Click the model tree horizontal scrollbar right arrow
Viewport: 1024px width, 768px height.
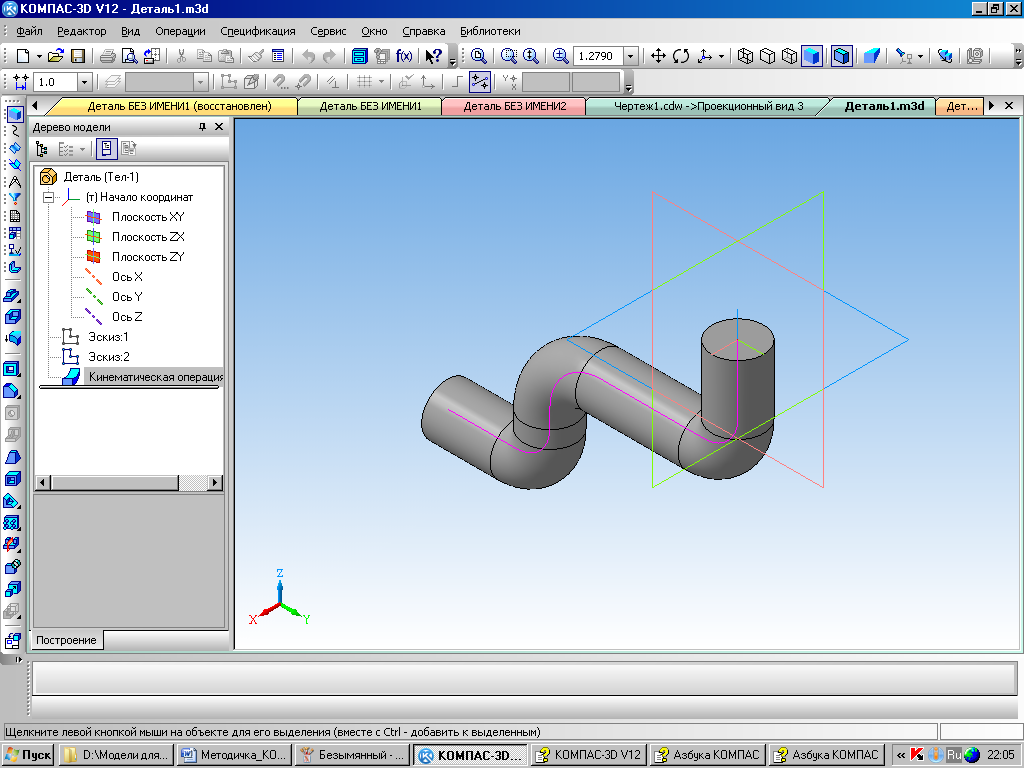[215, 483]
